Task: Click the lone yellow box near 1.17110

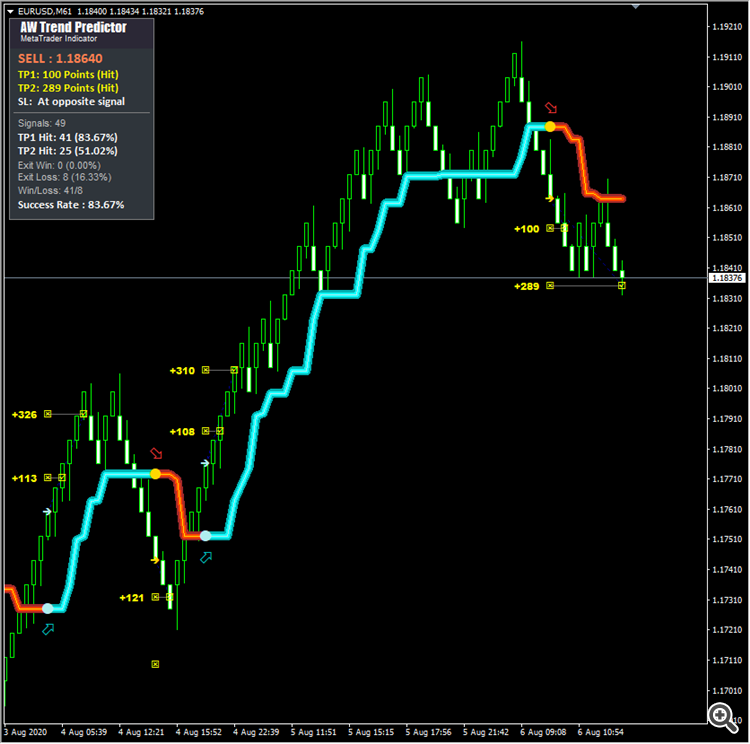Action: [155, 664]
